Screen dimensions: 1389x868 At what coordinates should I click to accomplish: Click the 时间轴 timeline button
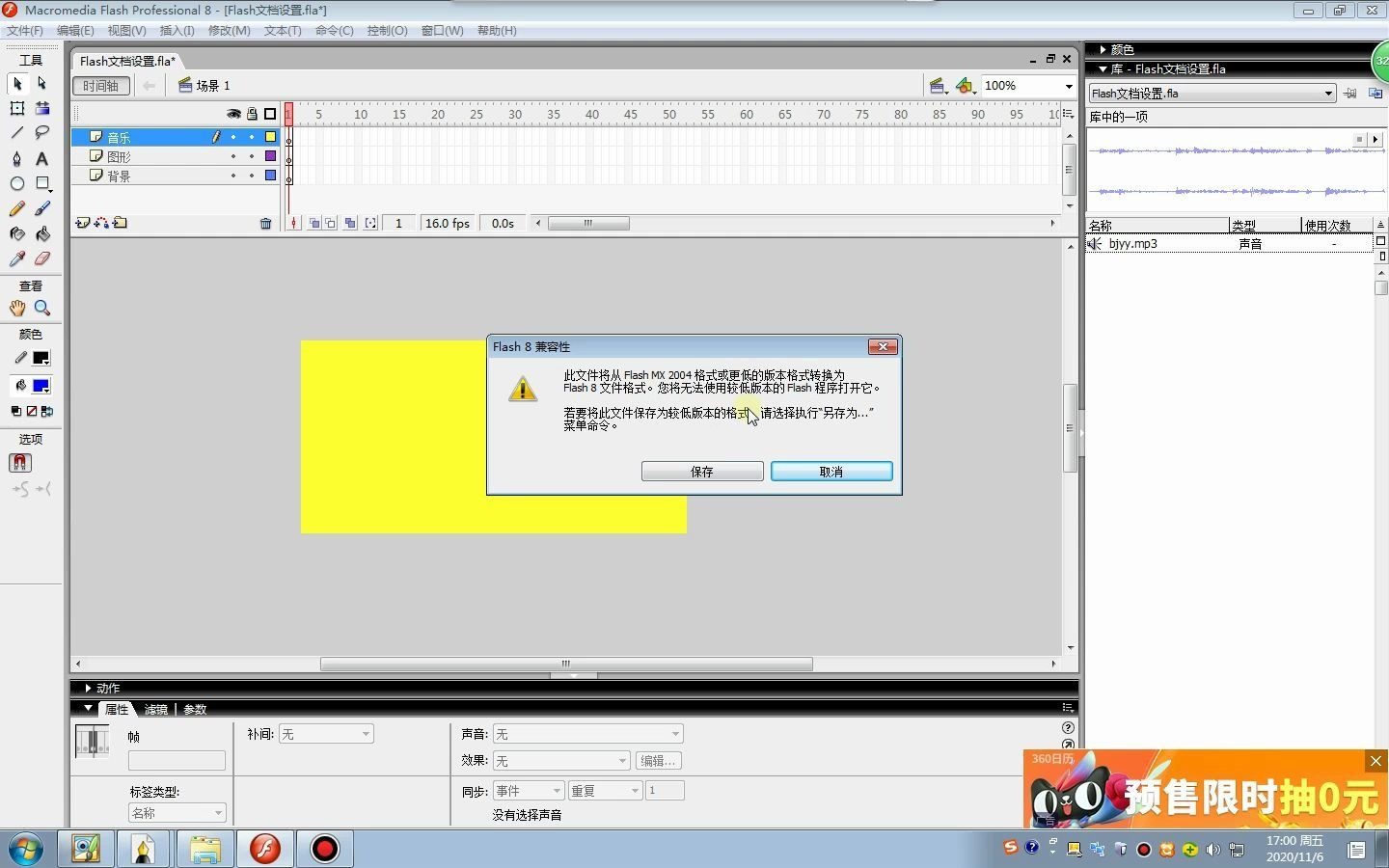pyautogui.click(x=101, y=86)
